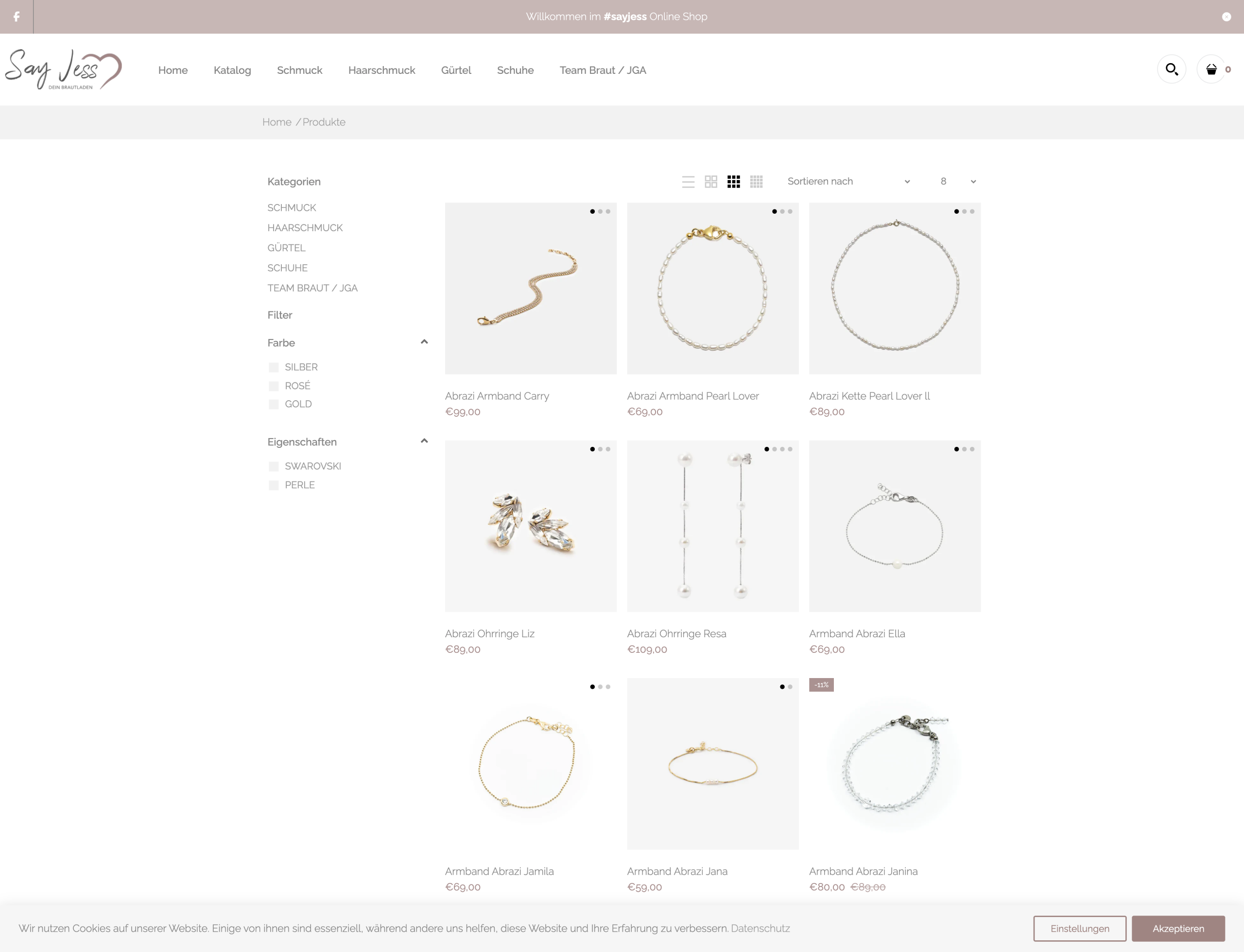Check the GOLD color filter
The image size is (1244, 952).
[273, 404]
